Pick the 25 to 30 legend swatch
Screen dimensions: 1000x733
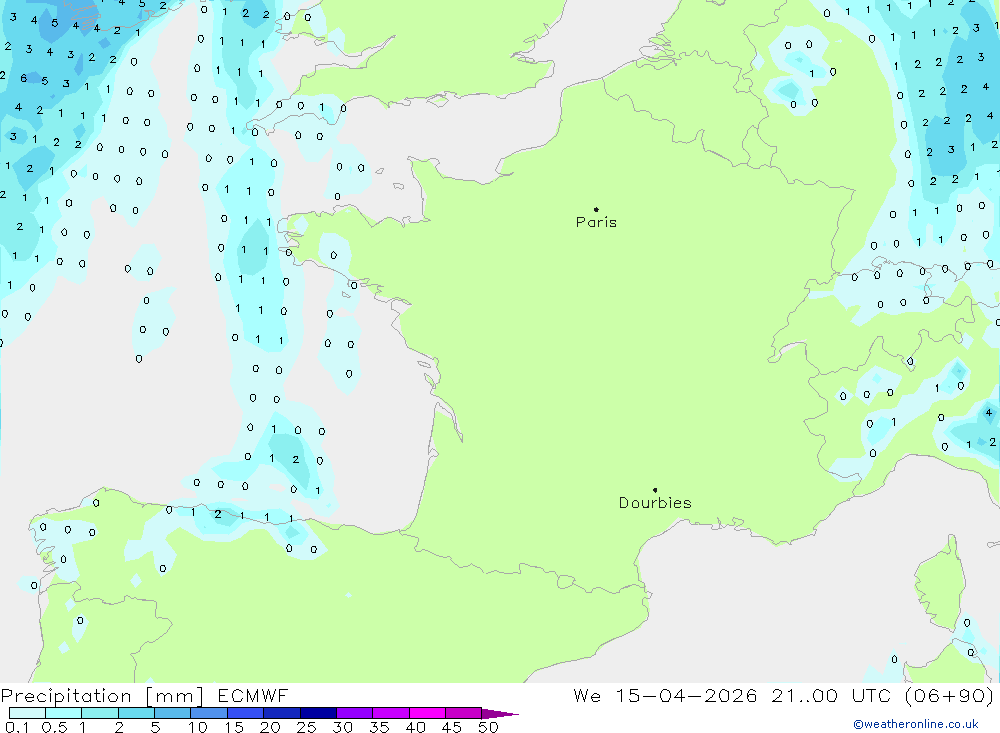(318, 713)
